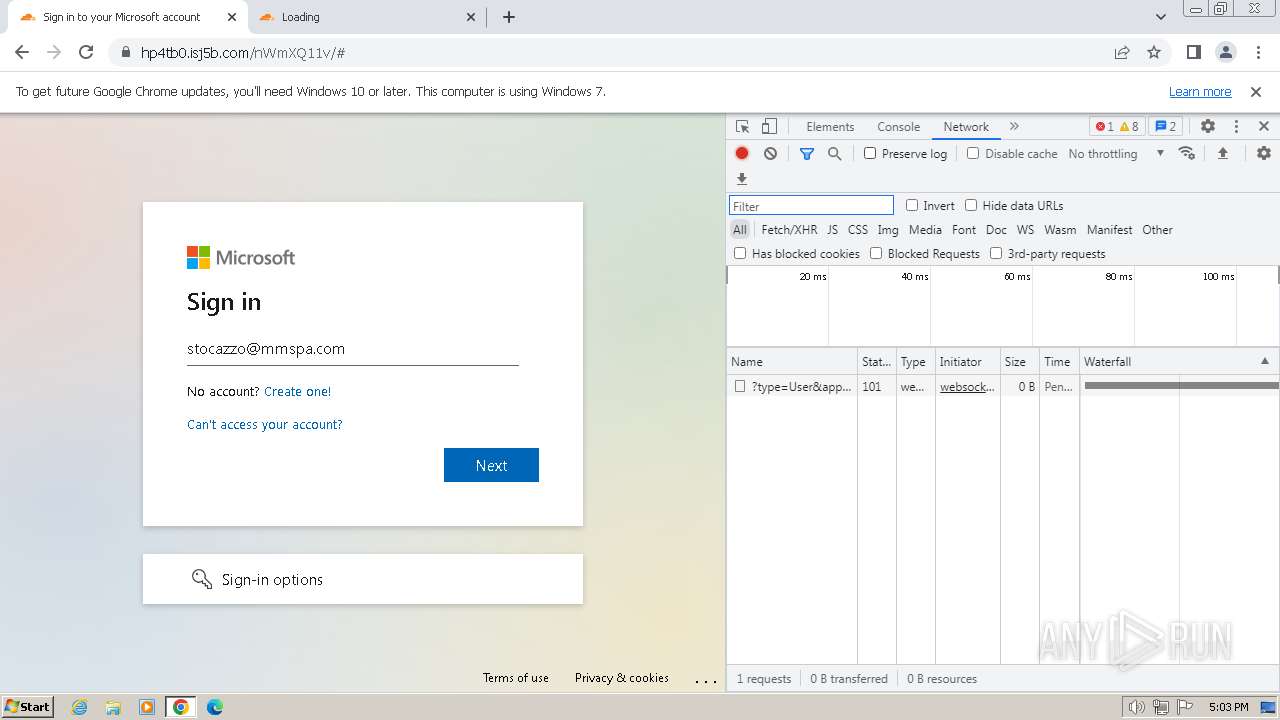Check Hide data URLs checkbox
1280x720 pixels.
pyautogui.click(x=971, y=205)
